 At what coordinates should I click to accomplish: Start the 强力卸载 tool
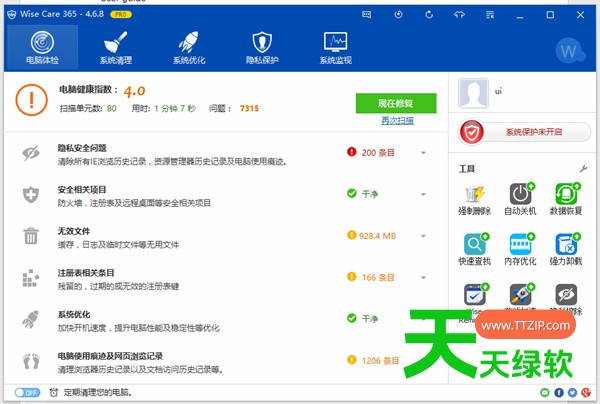click(566, 249)
